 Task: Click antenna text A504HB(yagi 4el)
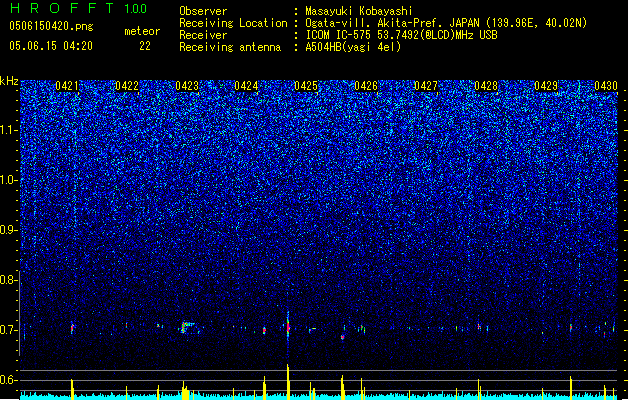click(353, 47)
